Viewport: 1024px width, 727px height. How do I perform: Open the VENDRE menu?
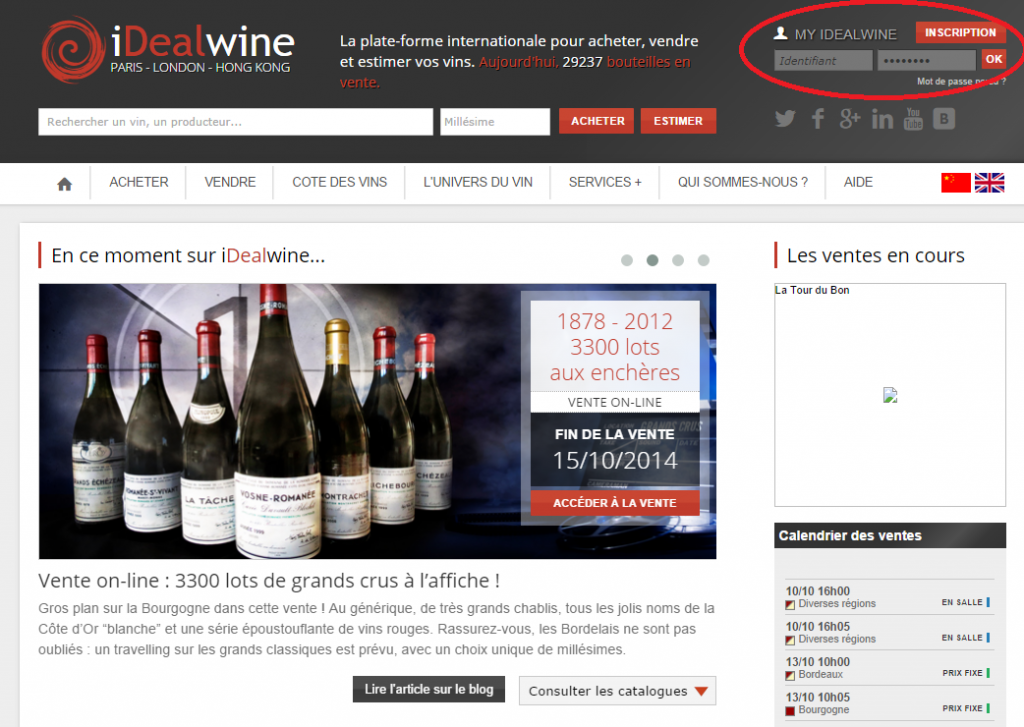pos(230,182)
